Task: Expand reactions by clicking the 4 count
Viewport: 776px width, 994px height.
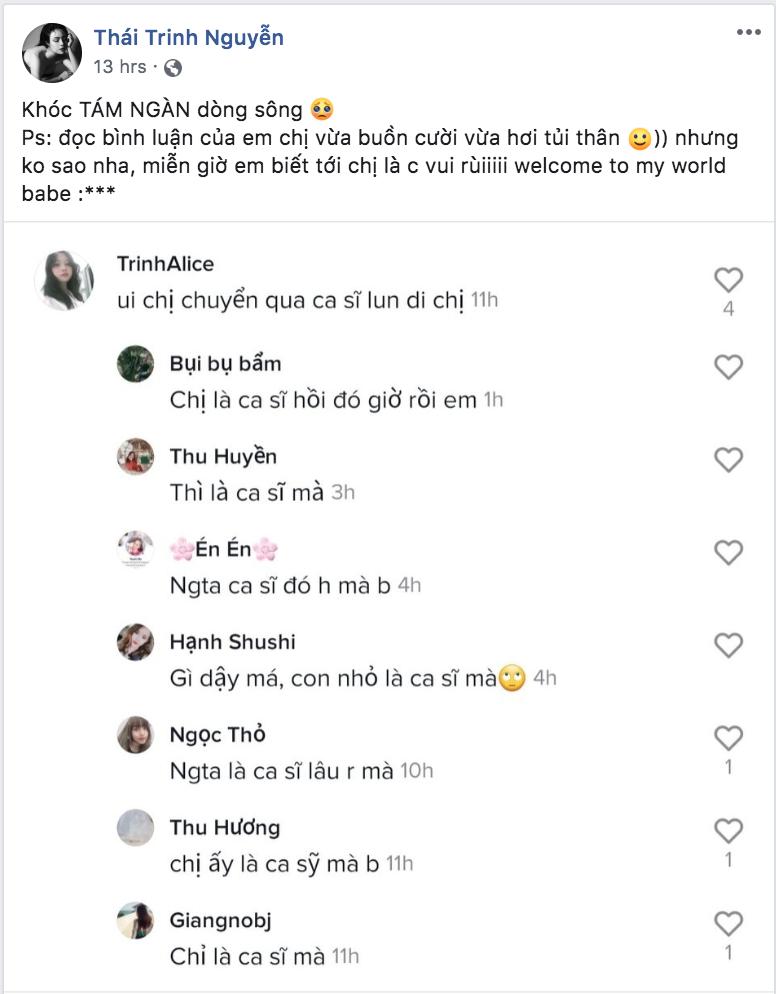Action: [x=730, y=308]
